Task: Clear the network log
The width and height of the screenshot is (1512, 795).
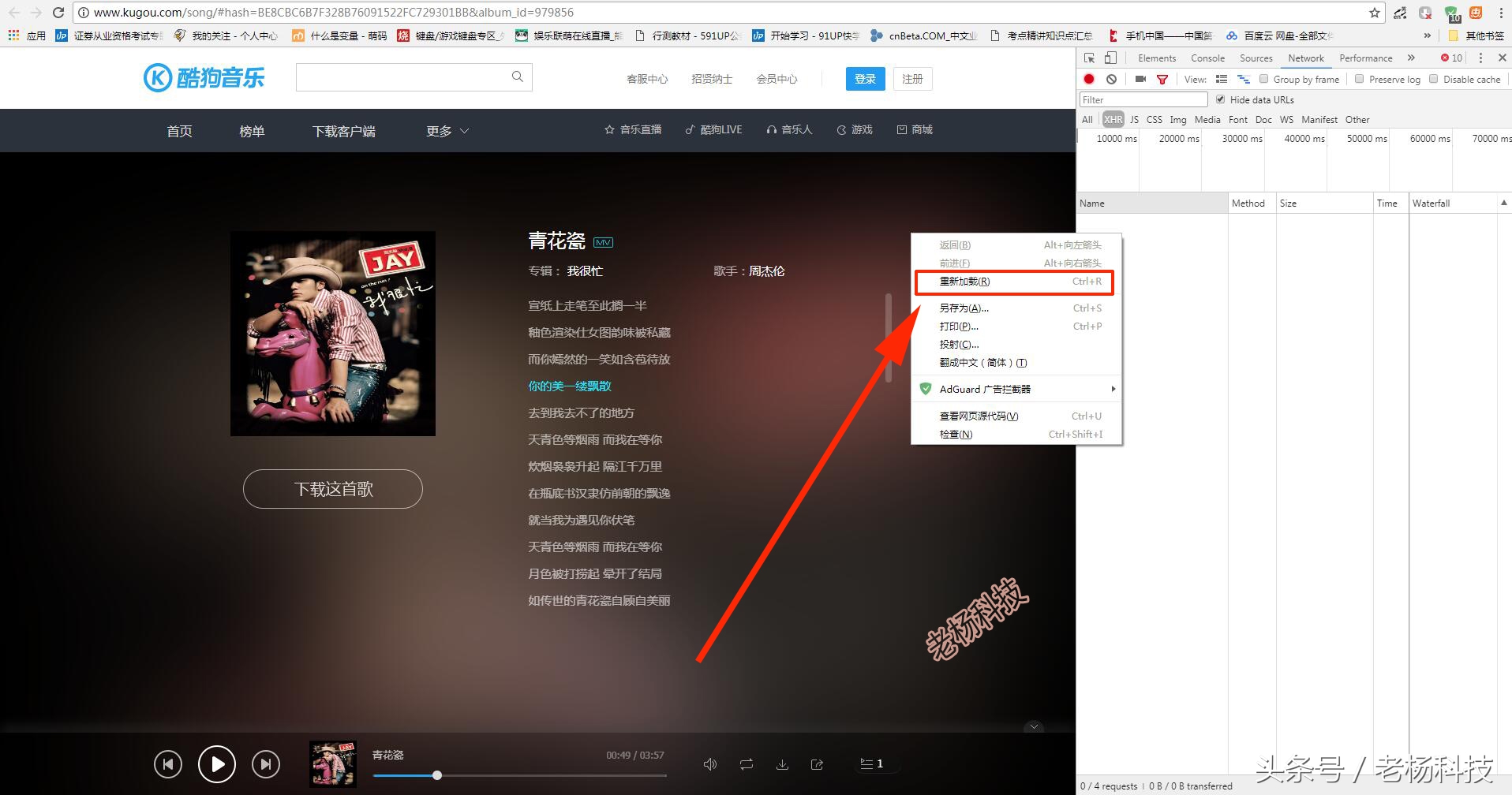Action: pos(1111,79)
